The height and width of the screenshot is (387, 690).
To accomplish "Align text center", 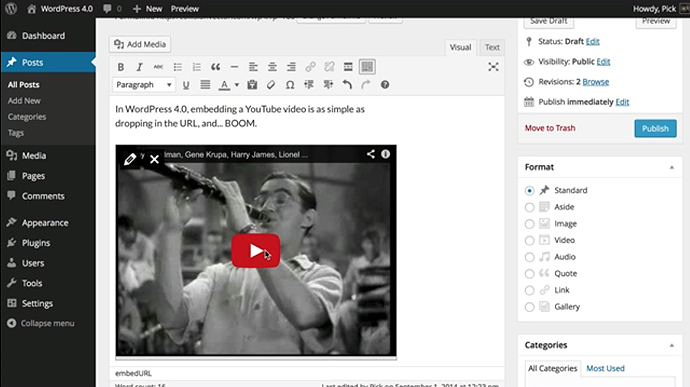I will [x=272, y=67].
